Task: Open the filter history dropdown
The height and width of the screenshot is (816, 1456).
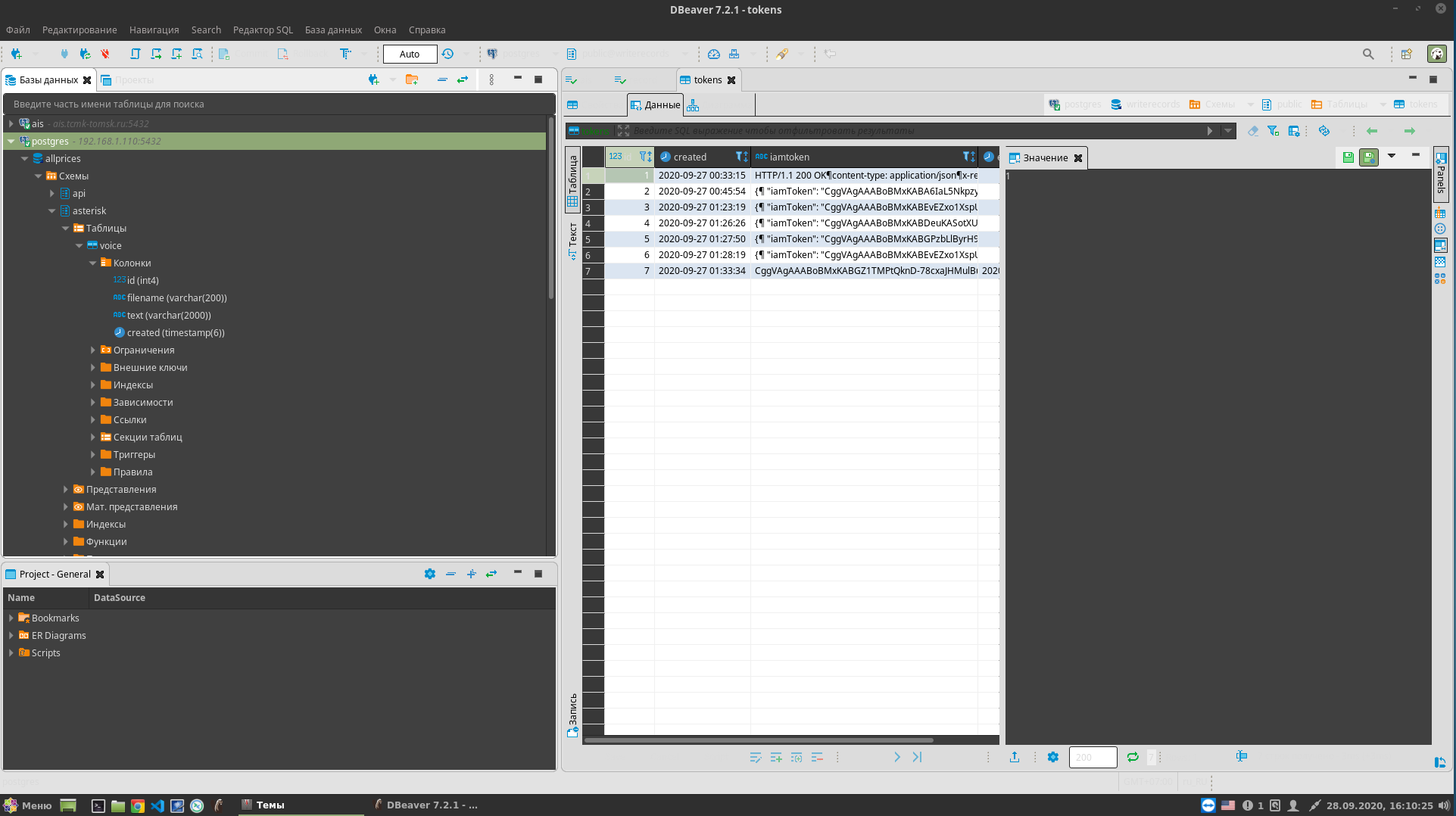Action: click(1228, 130)
